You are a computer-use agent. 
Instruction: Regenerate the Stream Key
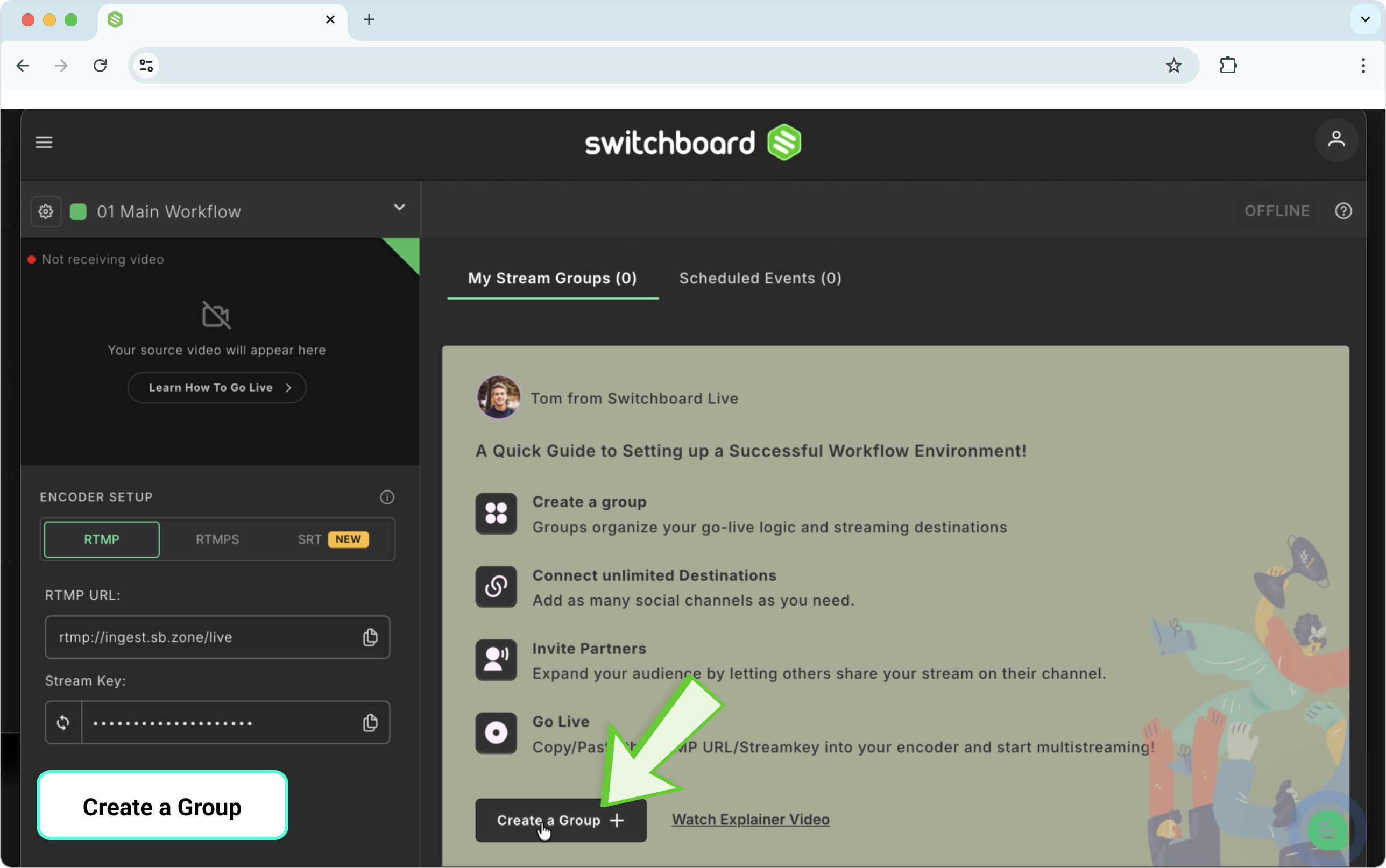(x=63, y=723)
